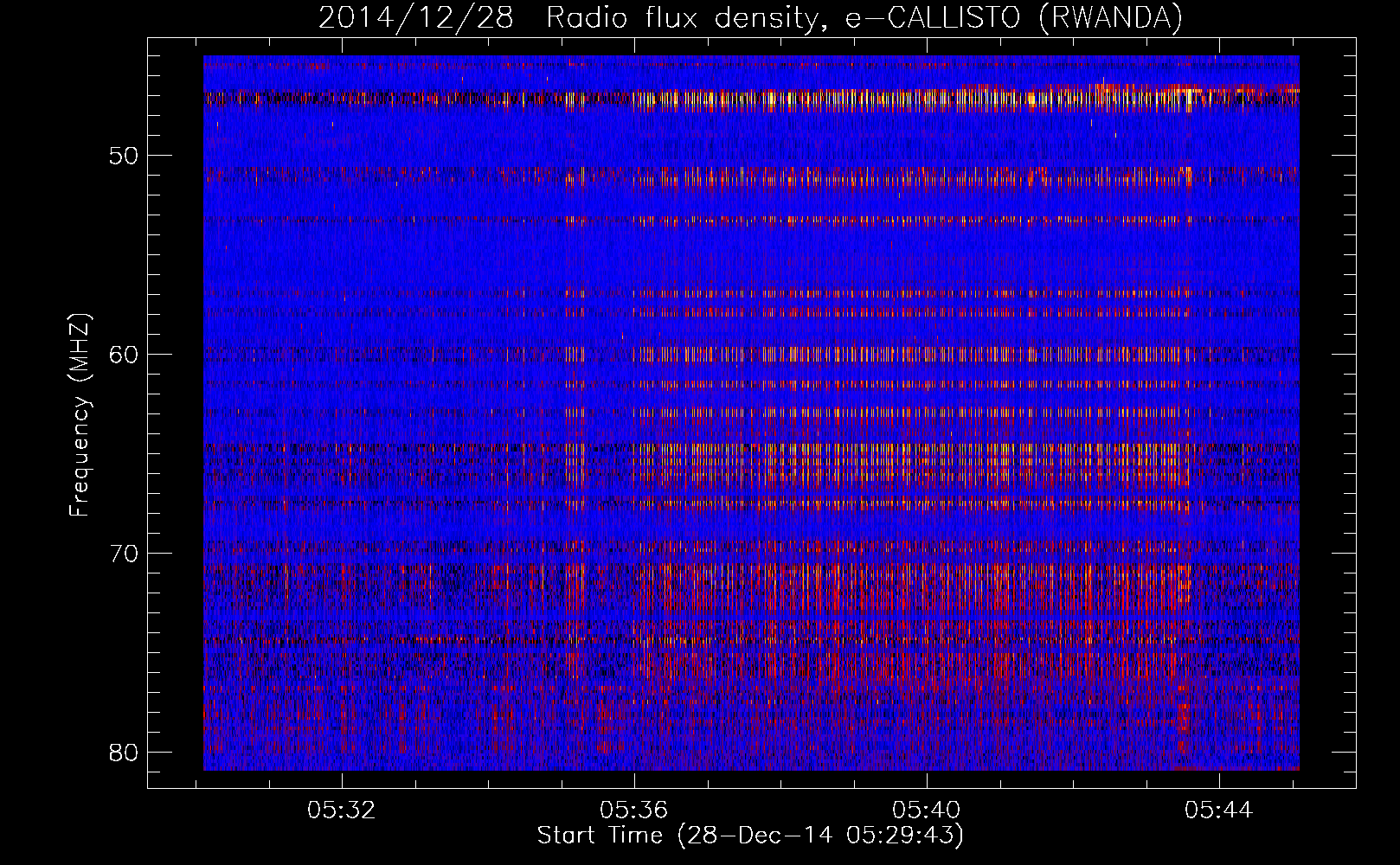Click the date '2014/12/28' in the title

coord(416,18)
